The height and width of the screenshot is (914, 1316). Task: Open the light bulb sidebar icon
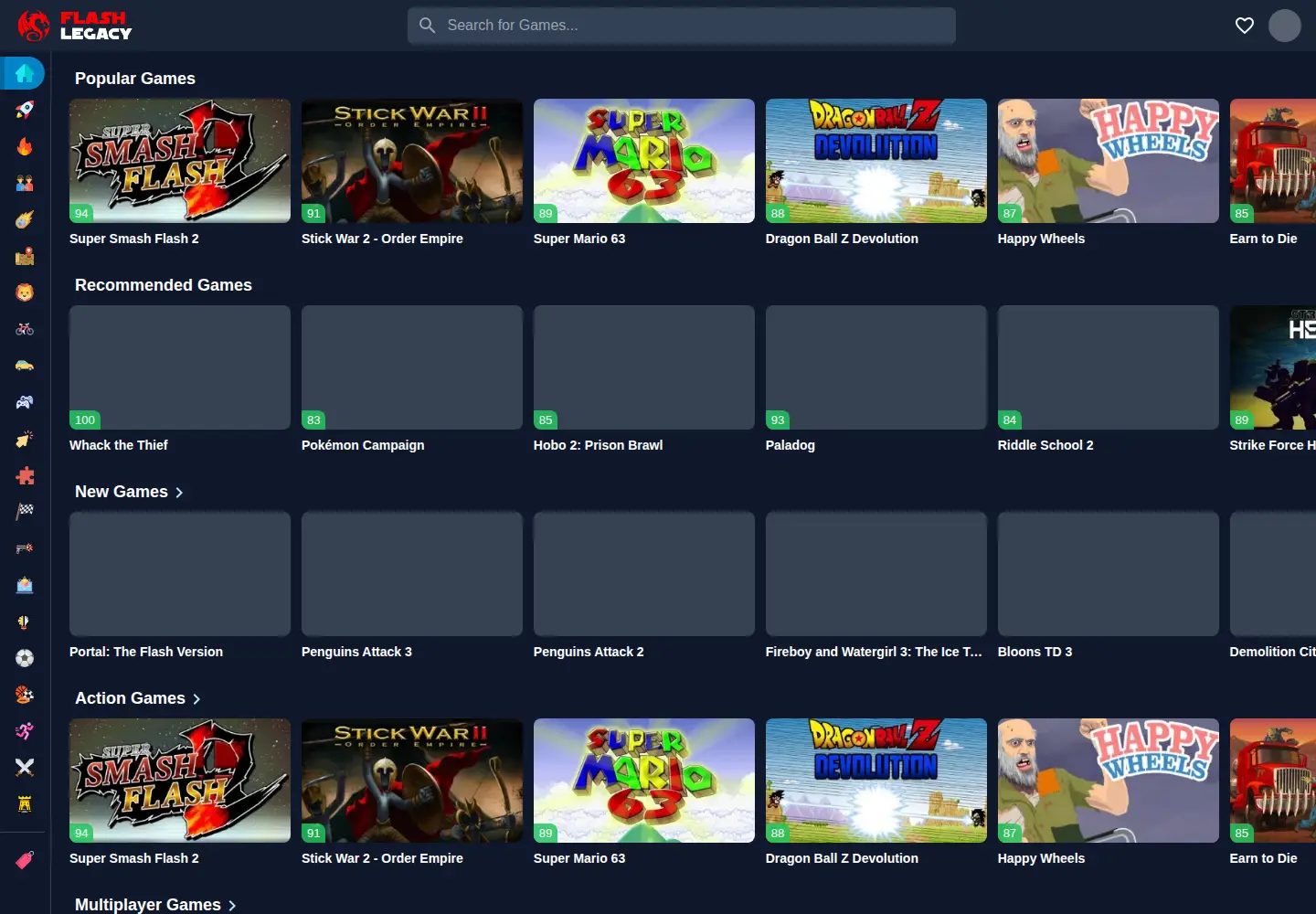[25, 622]
